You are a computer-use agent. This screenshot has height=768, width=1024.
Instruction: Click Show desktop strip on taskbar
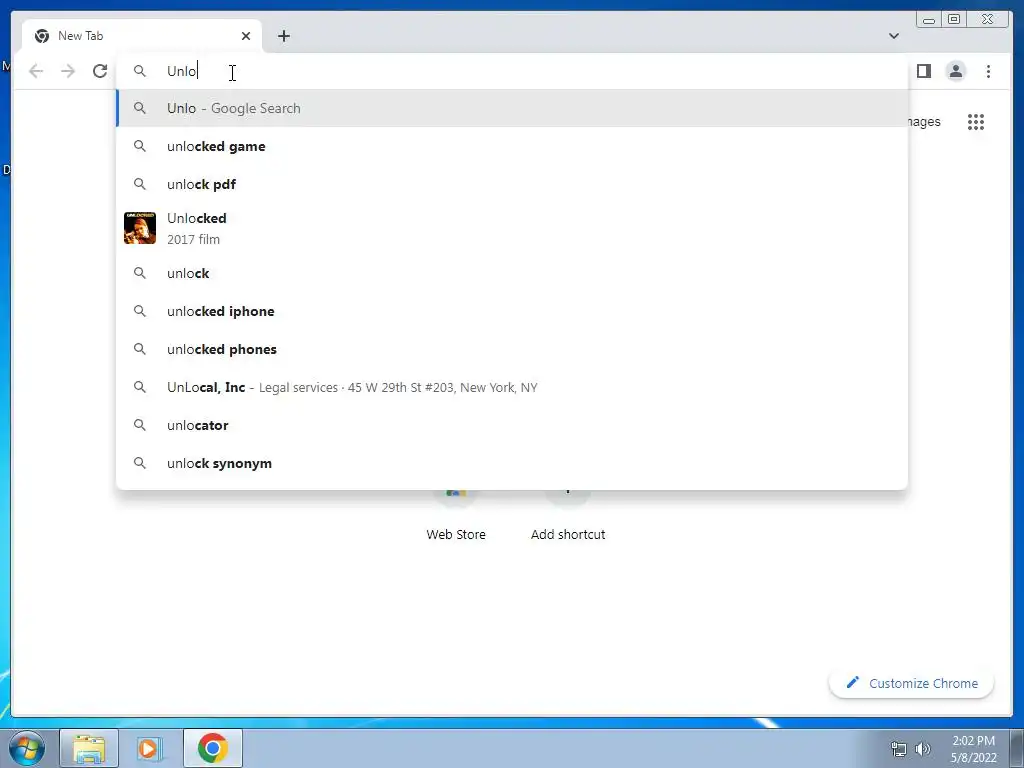click(1017, 748)
